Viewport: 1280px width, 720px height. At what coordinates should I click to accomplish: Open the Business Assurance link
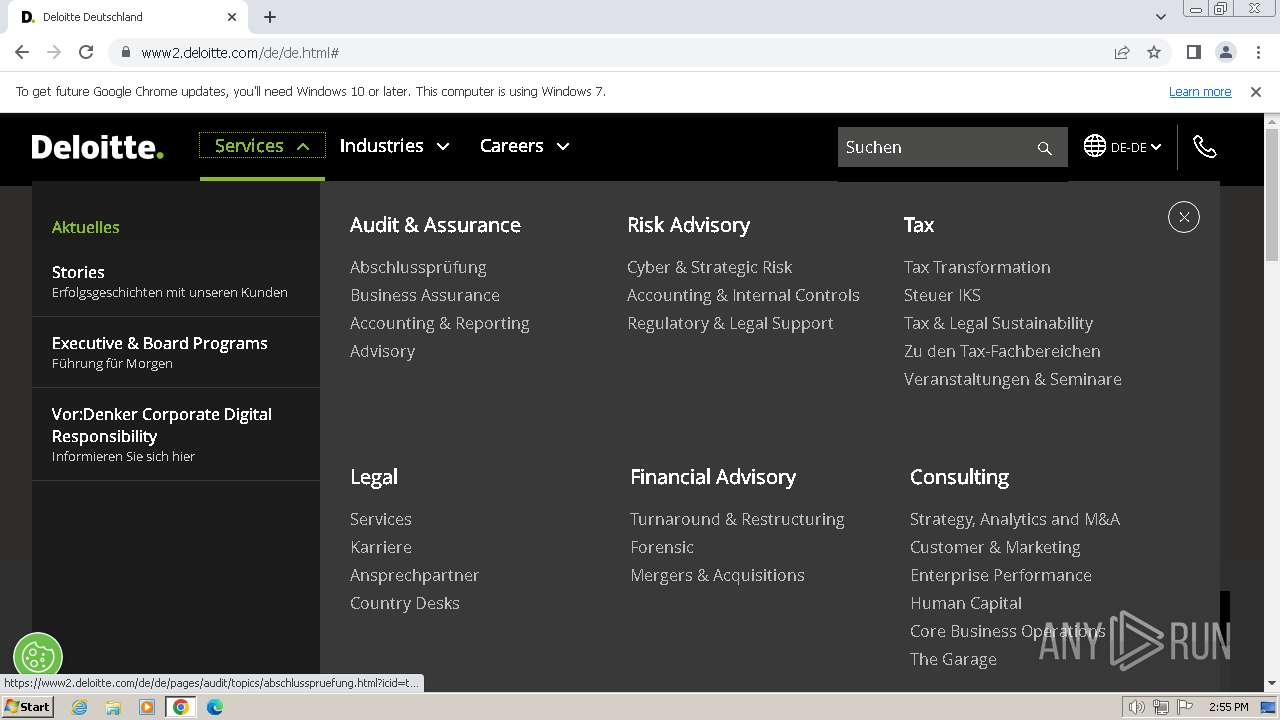[x=425, y=295]
